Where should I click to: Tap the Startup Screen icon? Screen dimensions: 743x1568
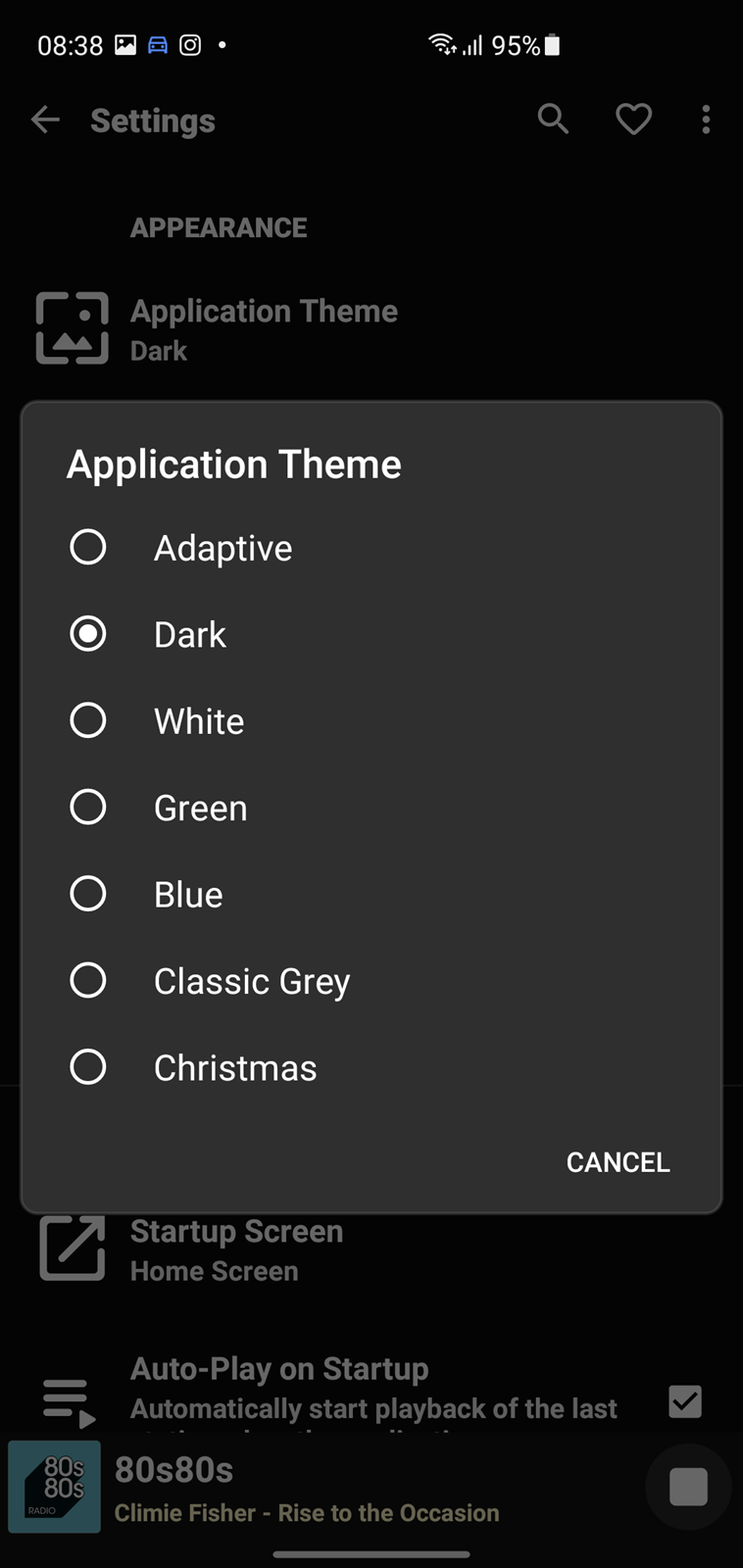[x=72, y=1249]
